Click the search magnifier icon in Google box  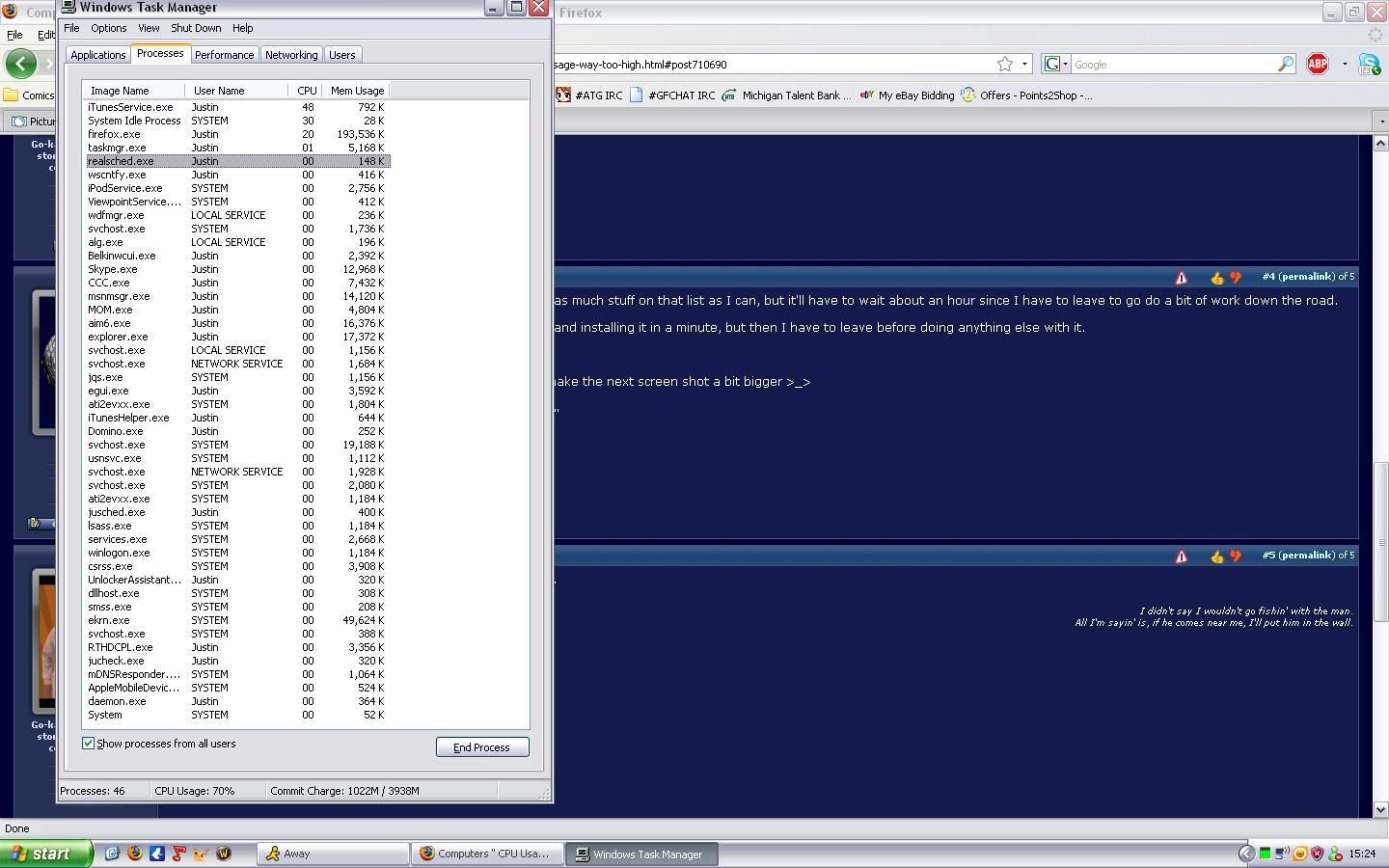tap(1286, 65)
